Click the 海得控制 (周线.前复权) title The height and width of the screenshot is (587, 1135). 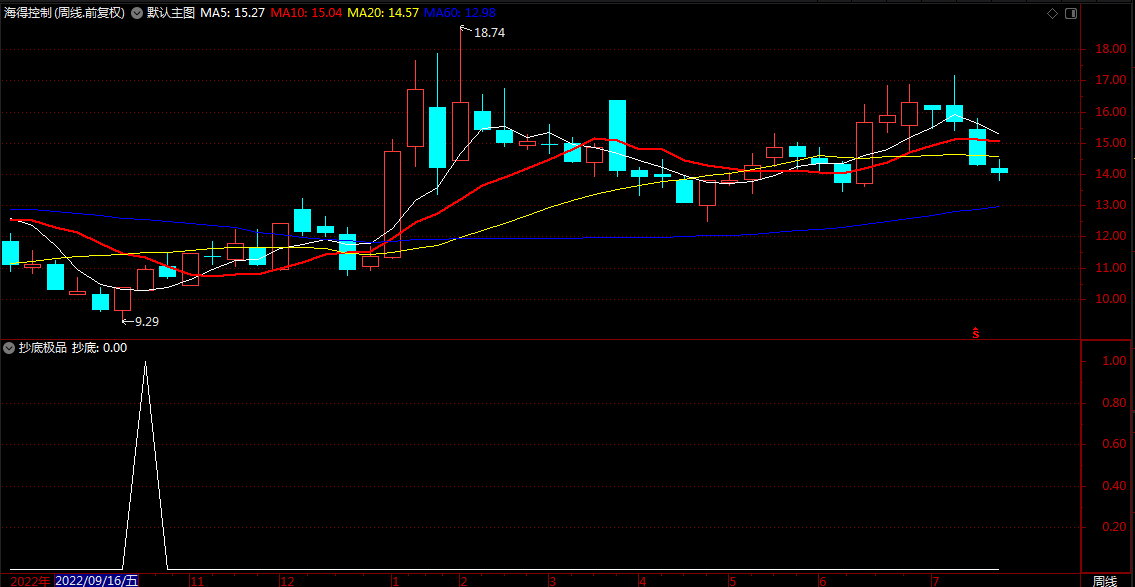click(x=64, y=13)
